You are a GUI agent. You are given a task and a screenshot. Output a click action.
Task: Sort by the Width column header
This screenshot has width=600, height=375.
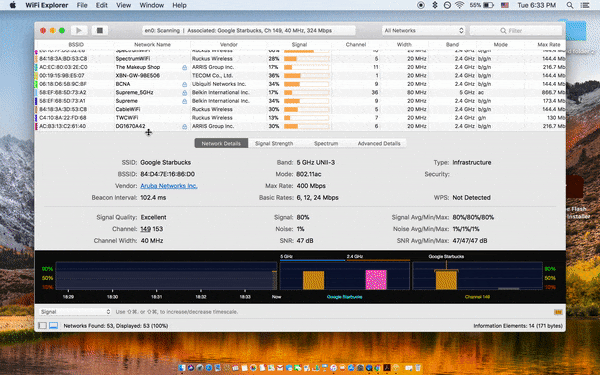coord(404,45)
